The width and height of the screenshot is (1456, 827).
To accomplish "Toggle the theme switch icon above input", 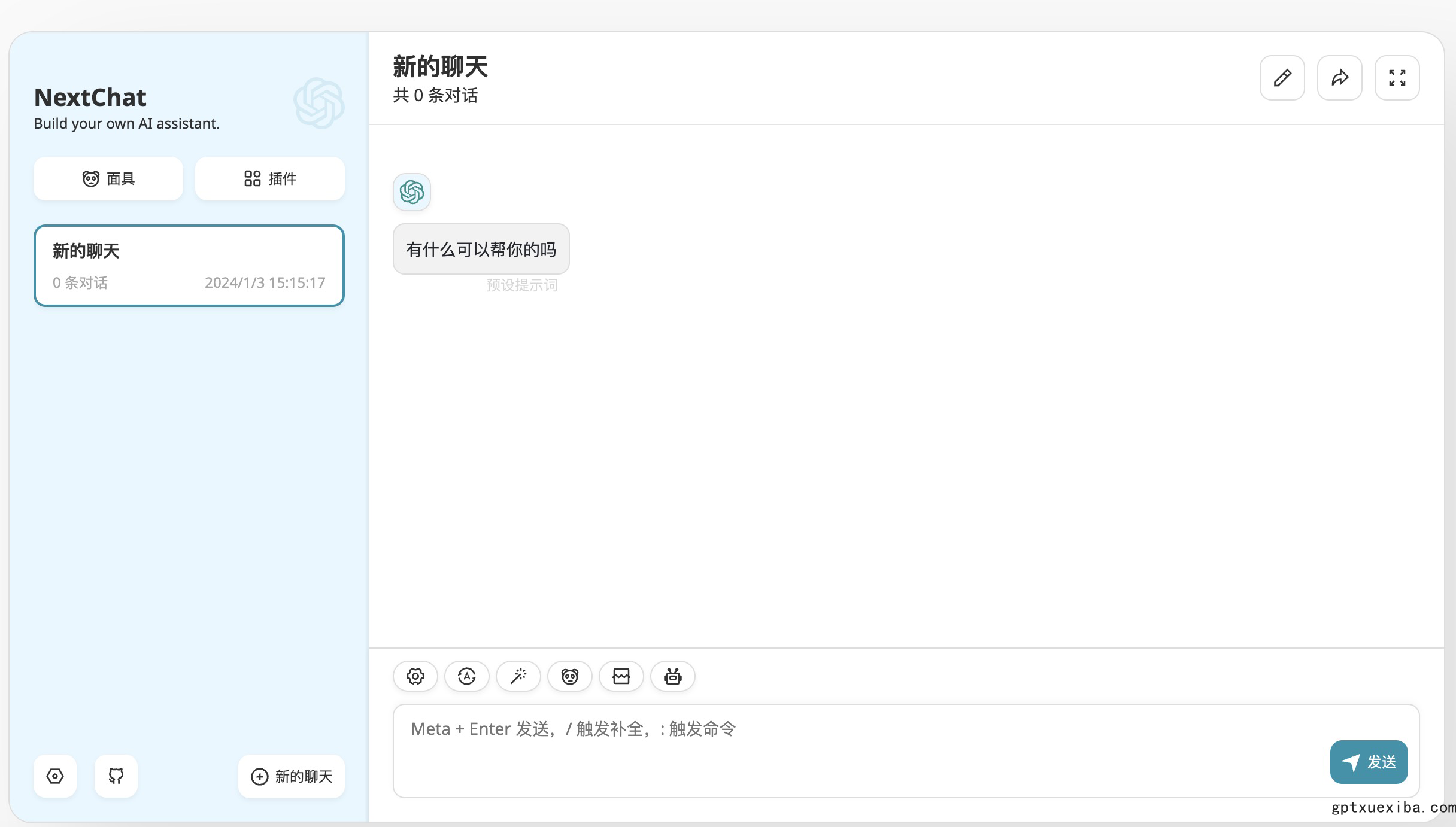I will click(466, 676).
